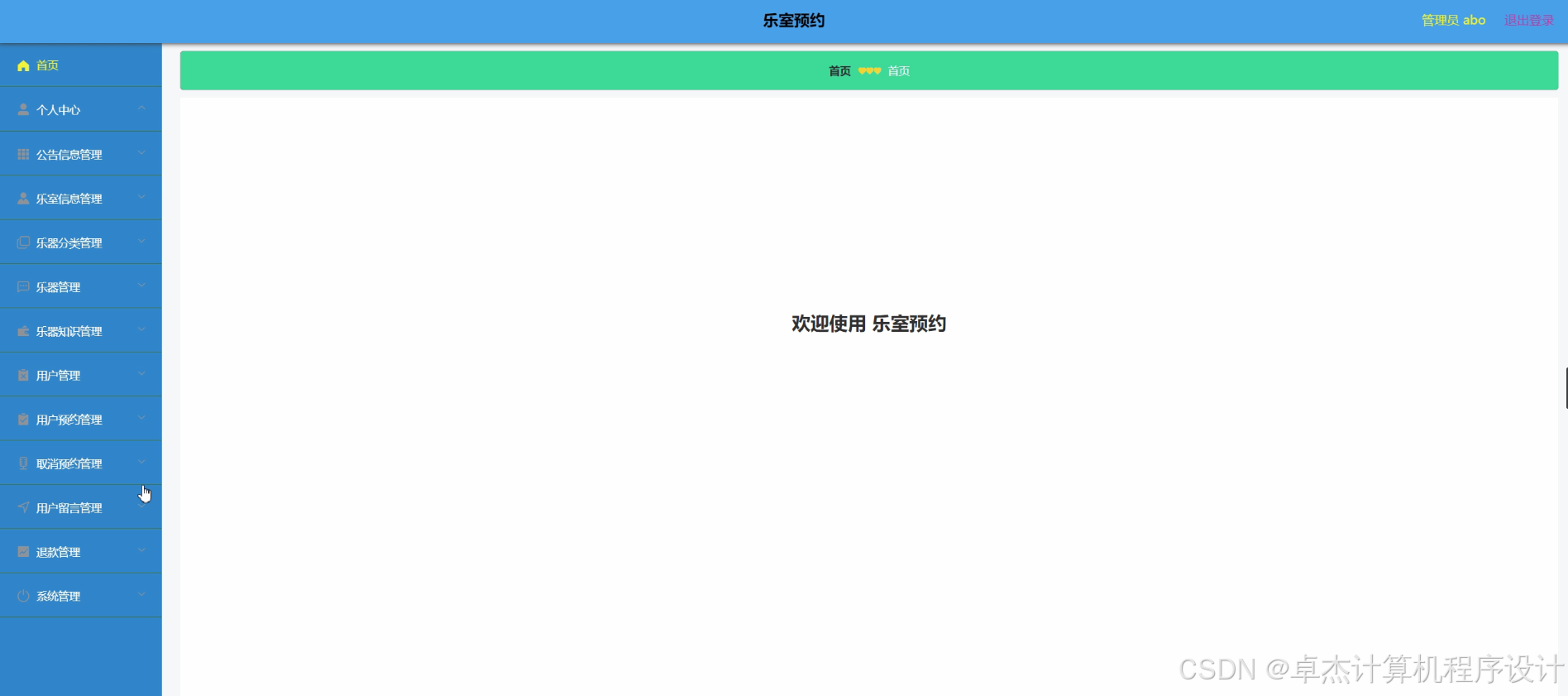This screenshot has width=1568, height=696.
Task: Expand the 系统管理 chevron
Action: pos(141,595)
